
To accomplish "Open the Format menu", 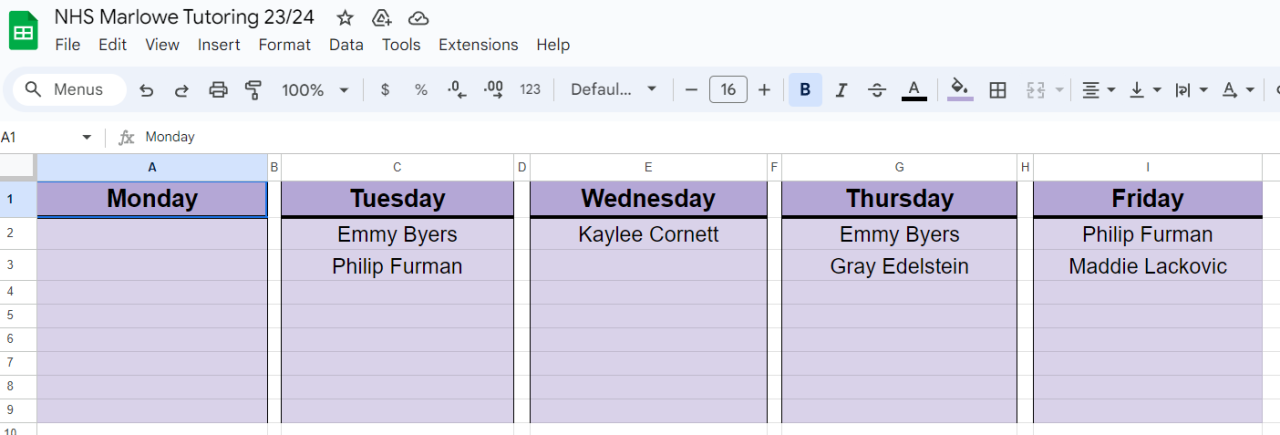I will click(284, 45).
